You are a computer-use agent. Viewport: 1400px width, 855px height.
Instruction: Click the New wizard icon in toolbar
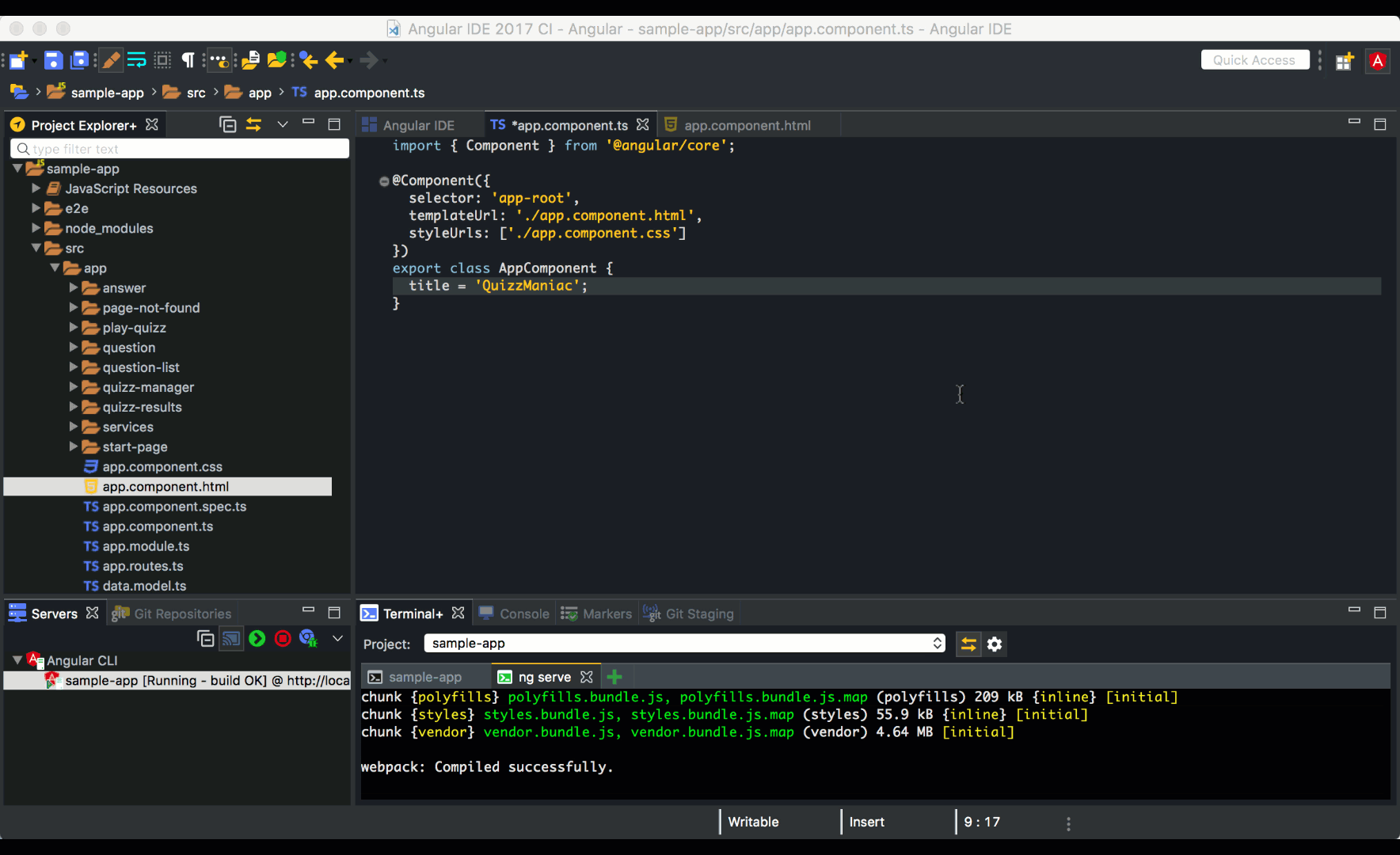point(18,60)
